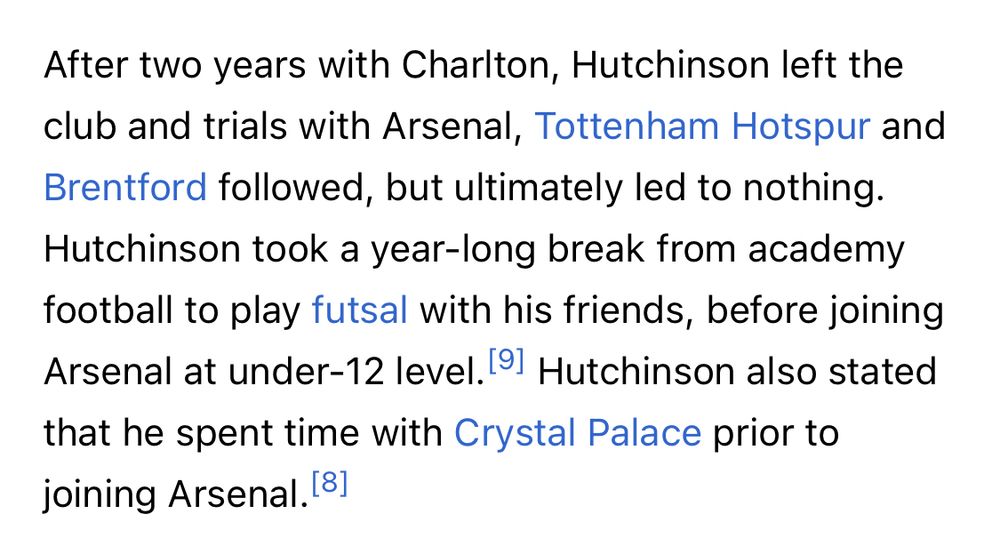Click the "under-12" text
The height and width of the screenshot is (548, 1000).
pos(306,371)
